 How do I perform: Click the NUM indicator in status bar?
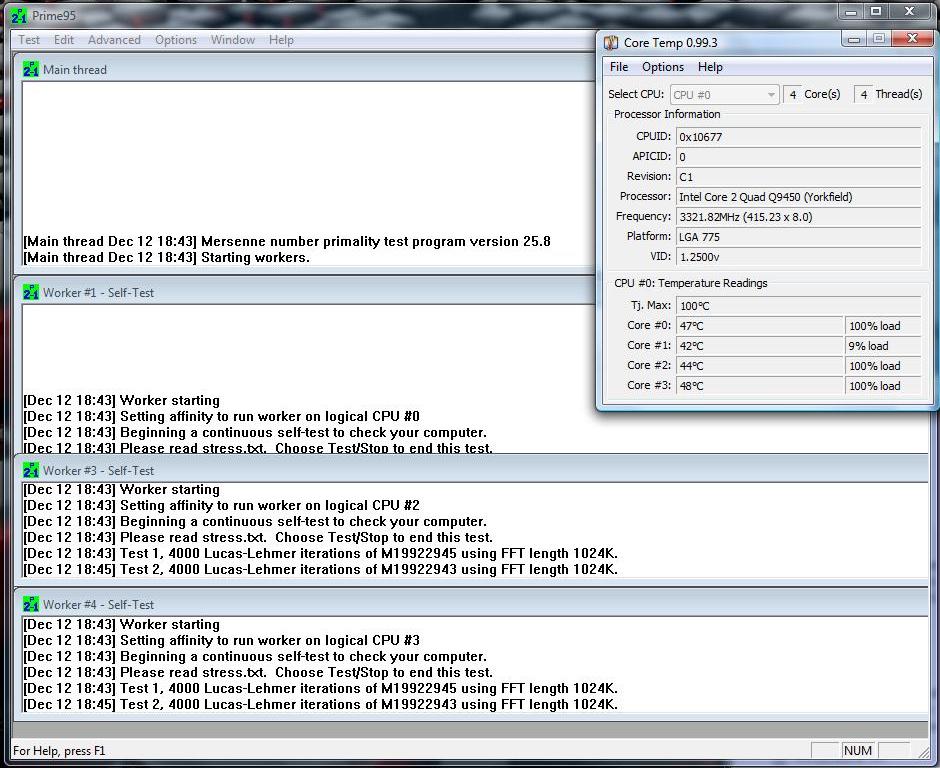[858, 751]
